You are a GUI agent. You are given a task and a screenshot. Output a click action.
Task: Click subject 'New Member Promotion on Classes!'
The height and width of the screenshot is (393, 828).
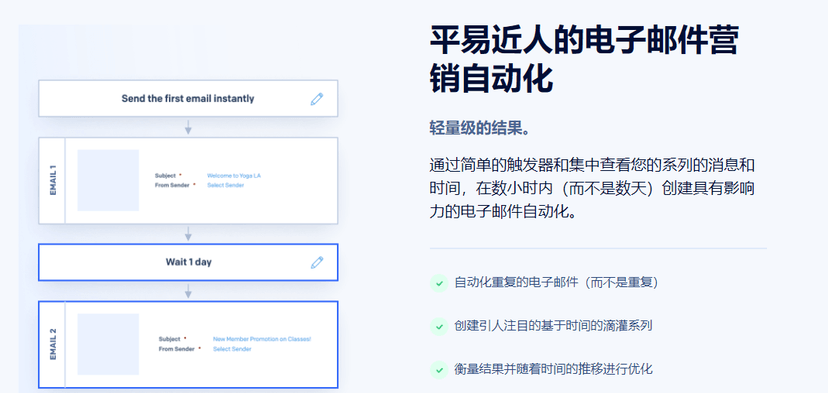262,339
